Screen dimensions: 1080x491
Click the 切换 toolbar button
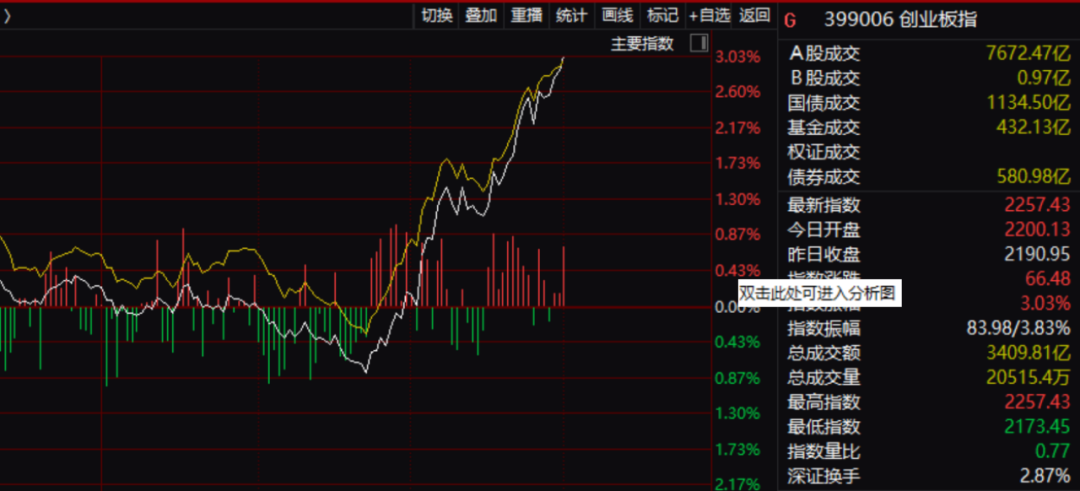click(x=437, y=15)
